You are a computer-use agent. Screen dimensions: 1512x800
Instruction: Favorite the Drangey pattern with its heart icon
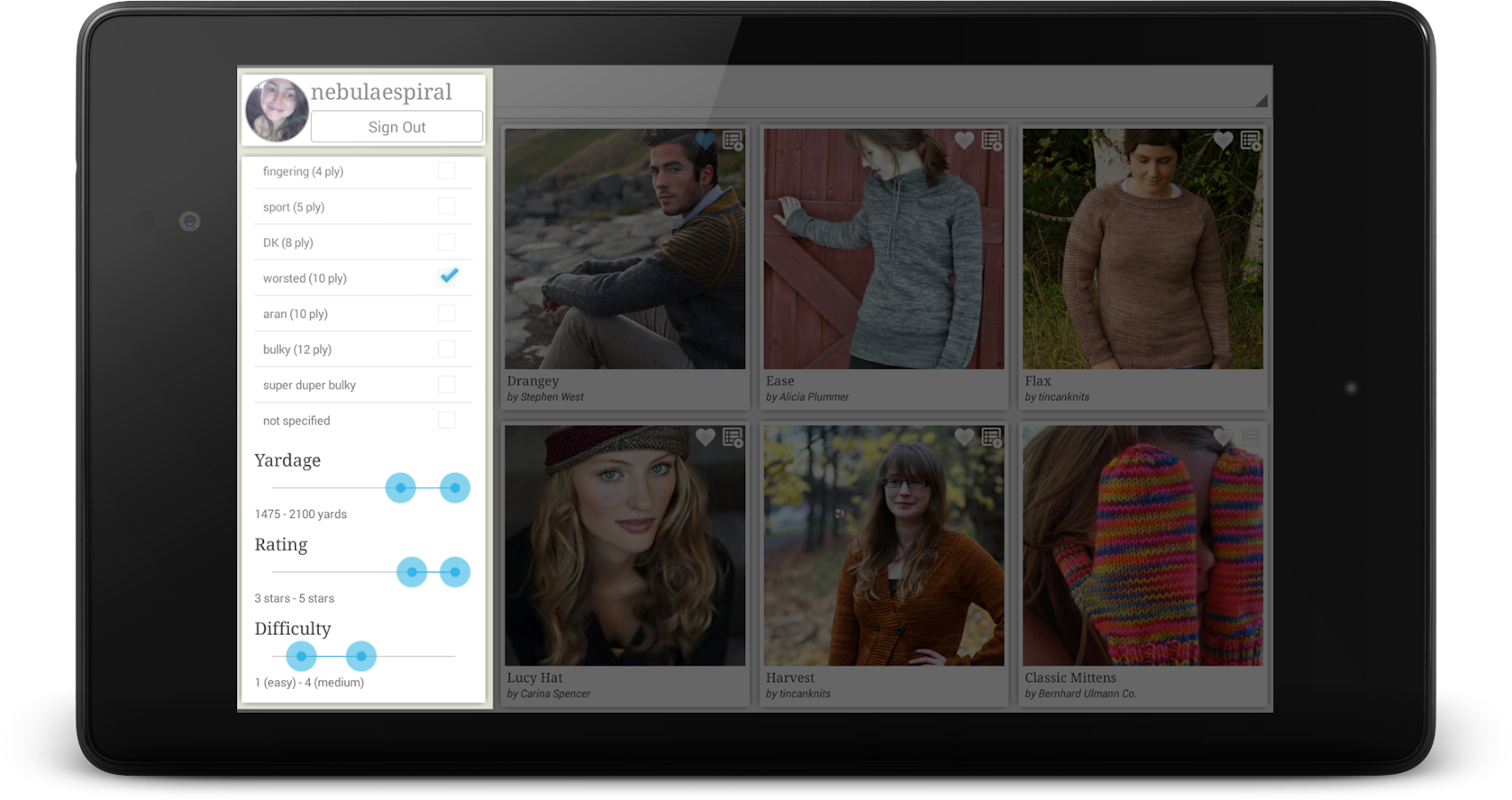705,140
